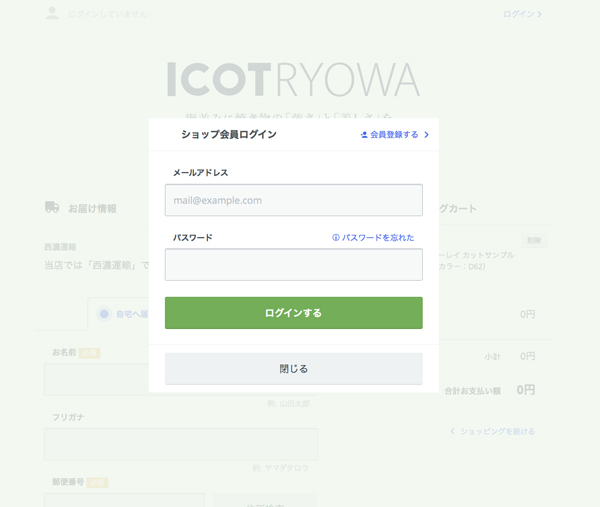The width and height of the screenshot is (600, 507).
Task: Click the パスワード input field
Action: click(x=294, y=265)
